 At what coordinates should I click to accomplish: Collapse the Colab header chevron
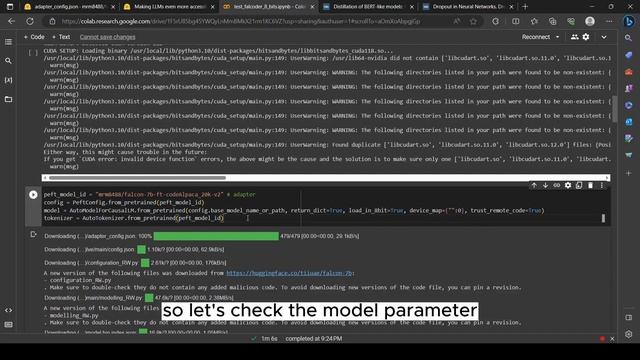coord(604,37)
